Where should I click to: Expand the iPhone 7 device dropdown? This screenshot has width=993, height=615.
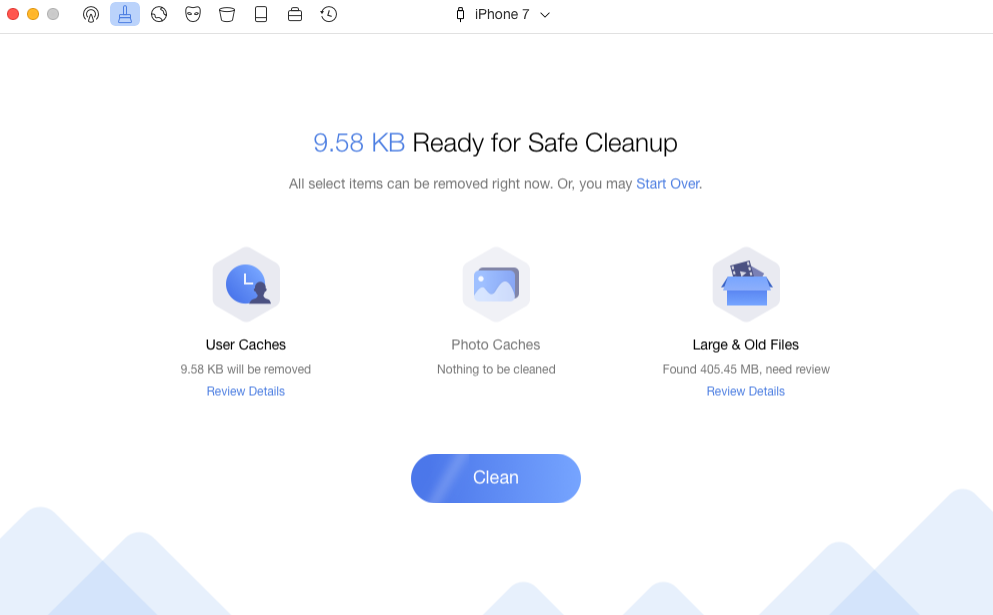pyautogui.click(x=501, y=14)
